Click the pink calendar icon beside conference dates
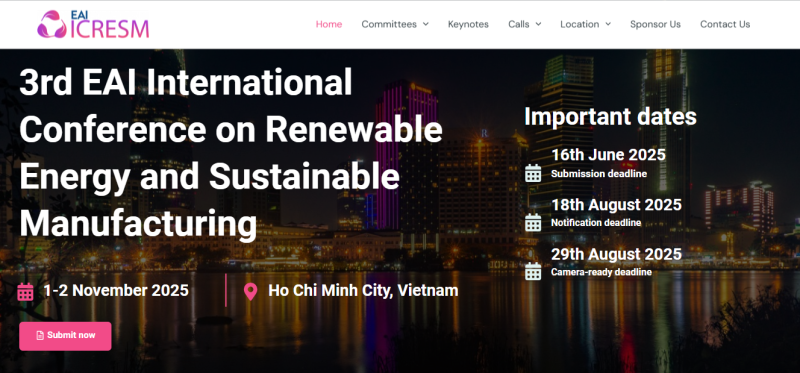This screenshot has width=800, height=373. (26, 291)
